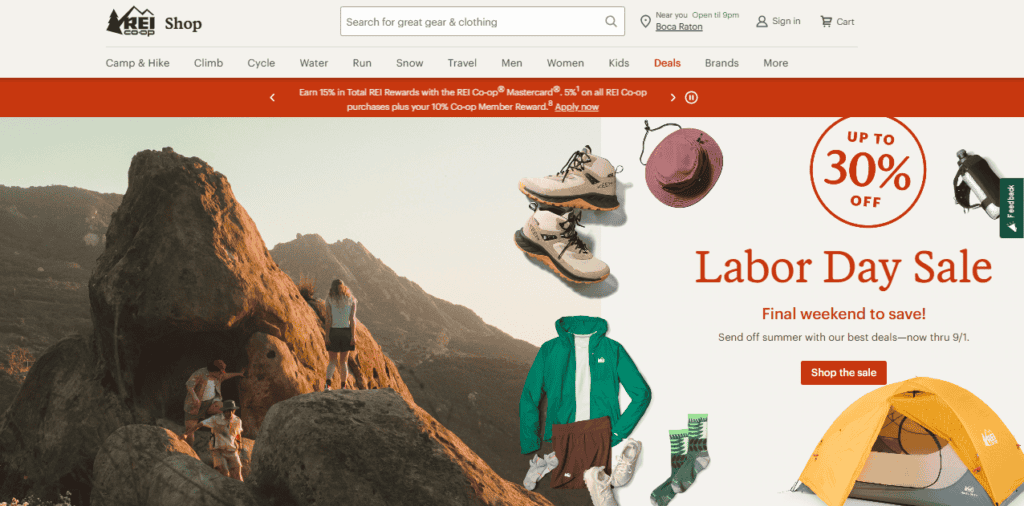Select the Cycle category menu
This screenshot has height=506, width=1024.
click(x=261, y=63)
